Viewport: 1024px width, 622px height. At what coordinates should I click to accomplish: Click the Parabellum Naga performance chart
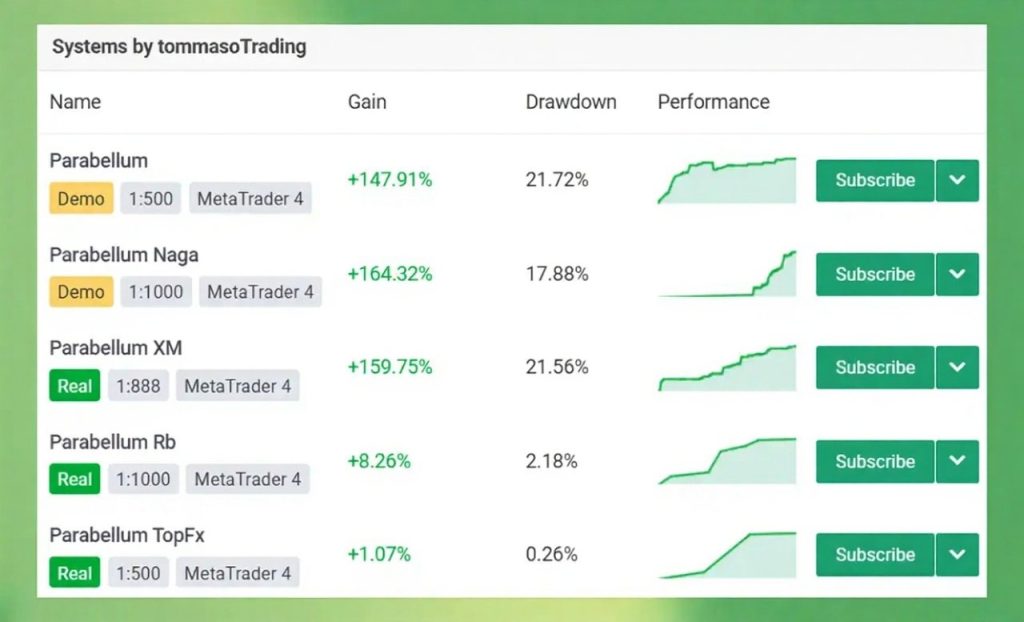pyautogui.click(x=727, y=274)
